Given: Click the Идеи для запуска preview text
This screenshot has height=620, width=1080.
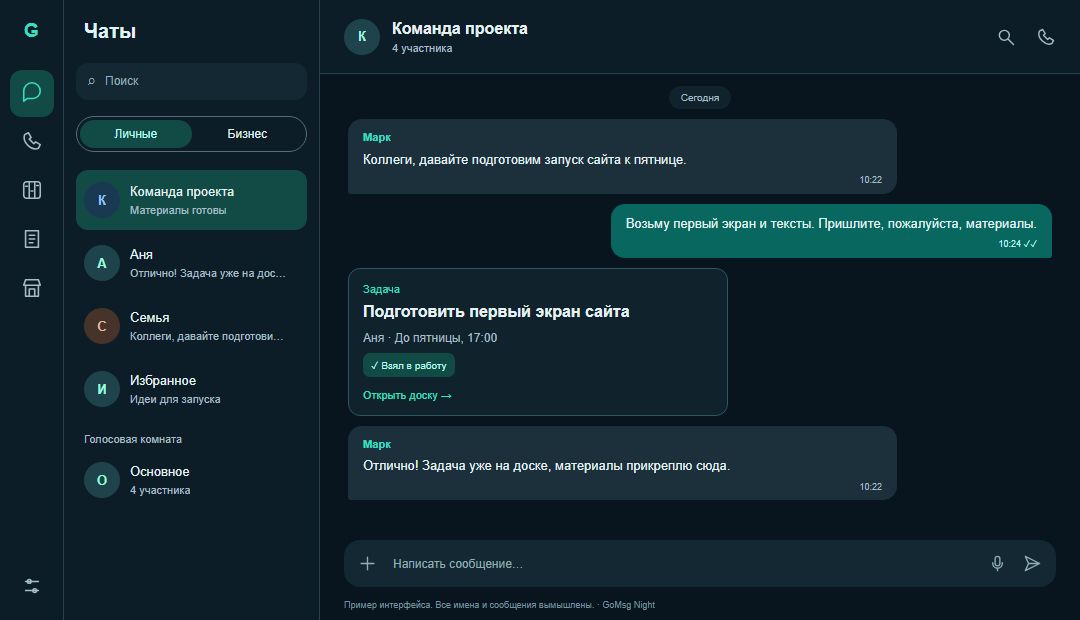Looking at the screenshot, I should coord(176,400).
